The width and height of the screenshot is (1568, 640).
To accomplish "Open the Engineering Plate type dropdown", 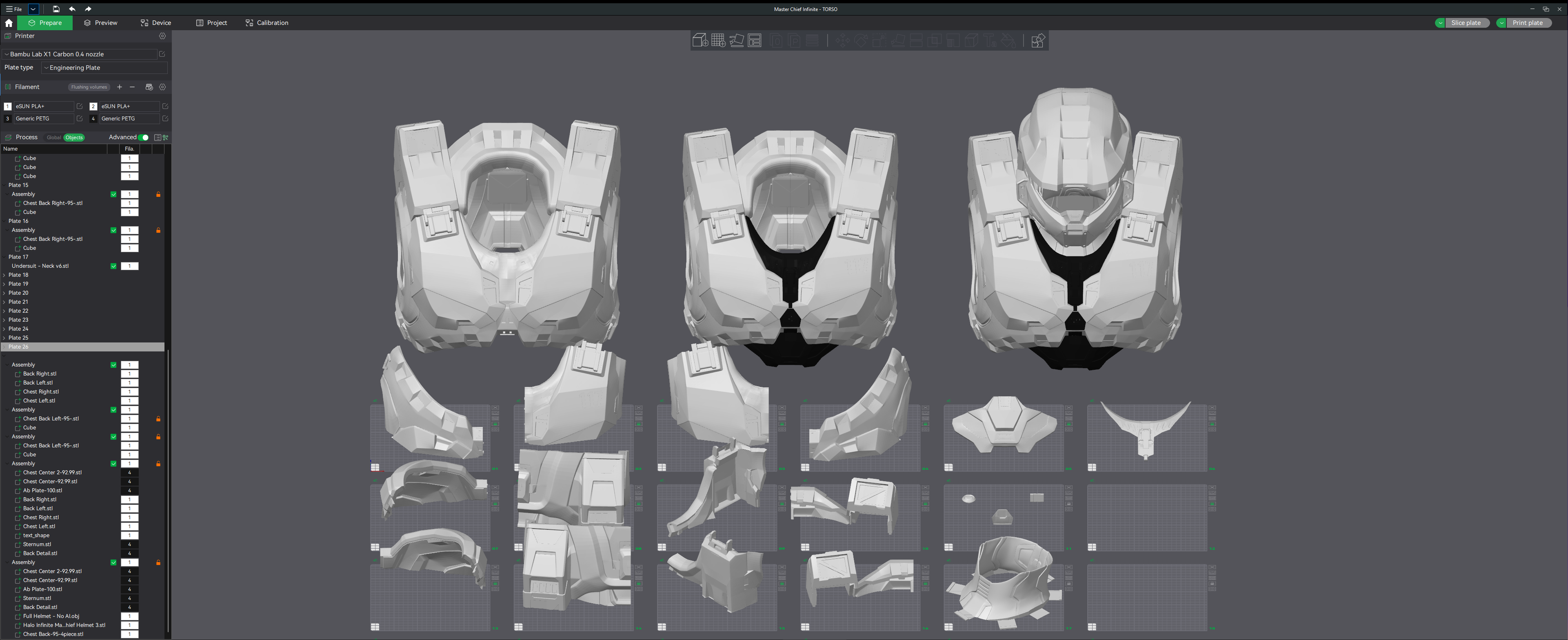I will [x=104, y=68].
